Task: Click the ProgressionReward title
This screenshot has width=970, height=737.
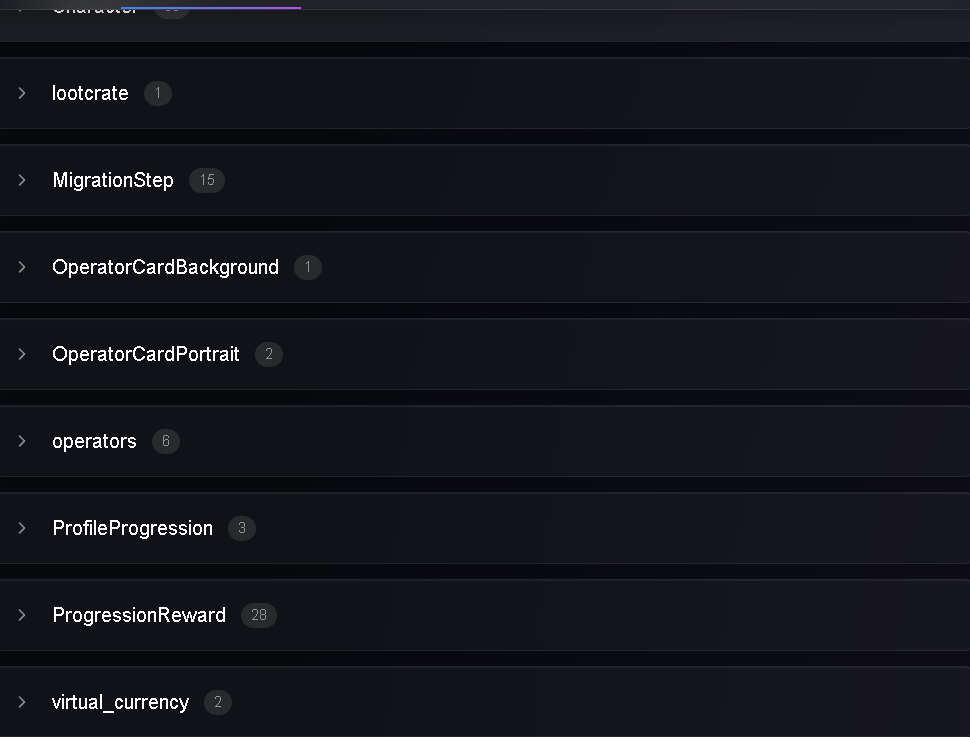Action: (x=139, y=615)
